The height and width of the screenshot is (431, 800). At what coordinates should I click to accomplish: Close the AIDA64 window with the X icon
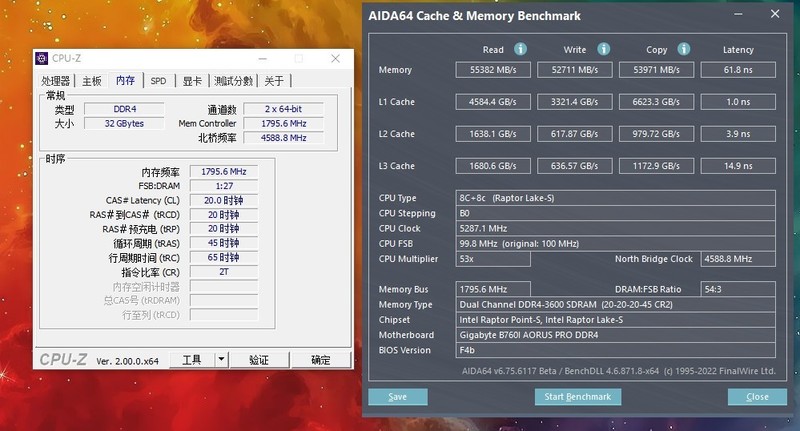click(x=775, y=14)
